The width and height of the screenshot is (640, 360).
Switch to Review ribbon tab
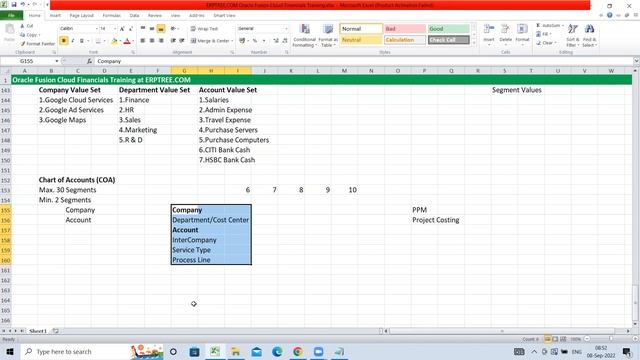point(155,16)
